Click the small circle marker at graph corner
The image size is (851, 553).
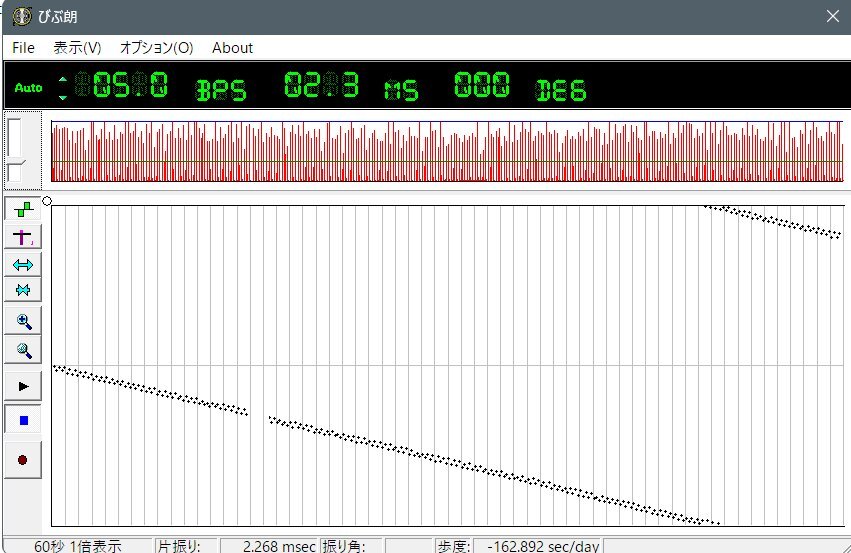tap(47, 201)
